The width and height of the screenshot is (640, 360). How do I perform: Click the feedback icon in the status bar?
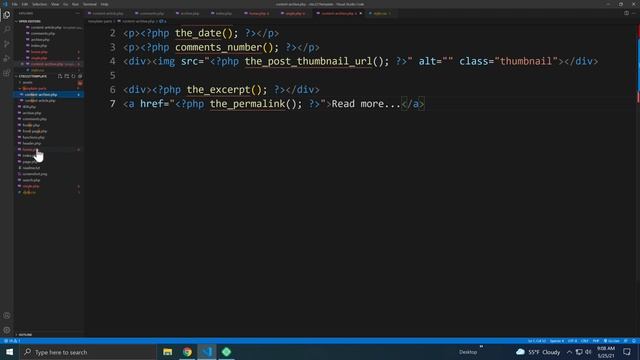click(626, 341)
